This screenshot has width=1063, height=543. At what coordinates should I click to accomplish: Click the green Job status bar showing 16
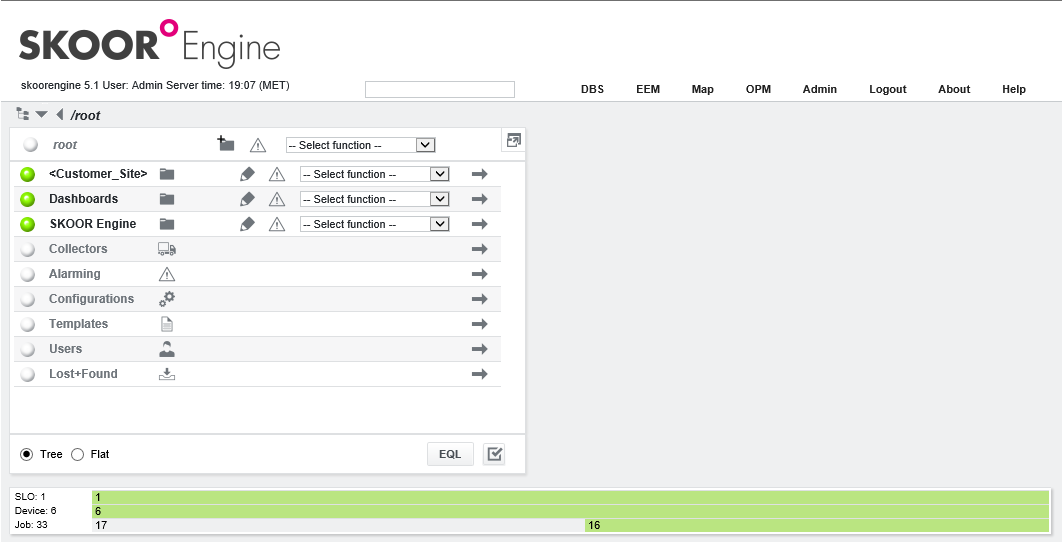[x=816, y=525]
